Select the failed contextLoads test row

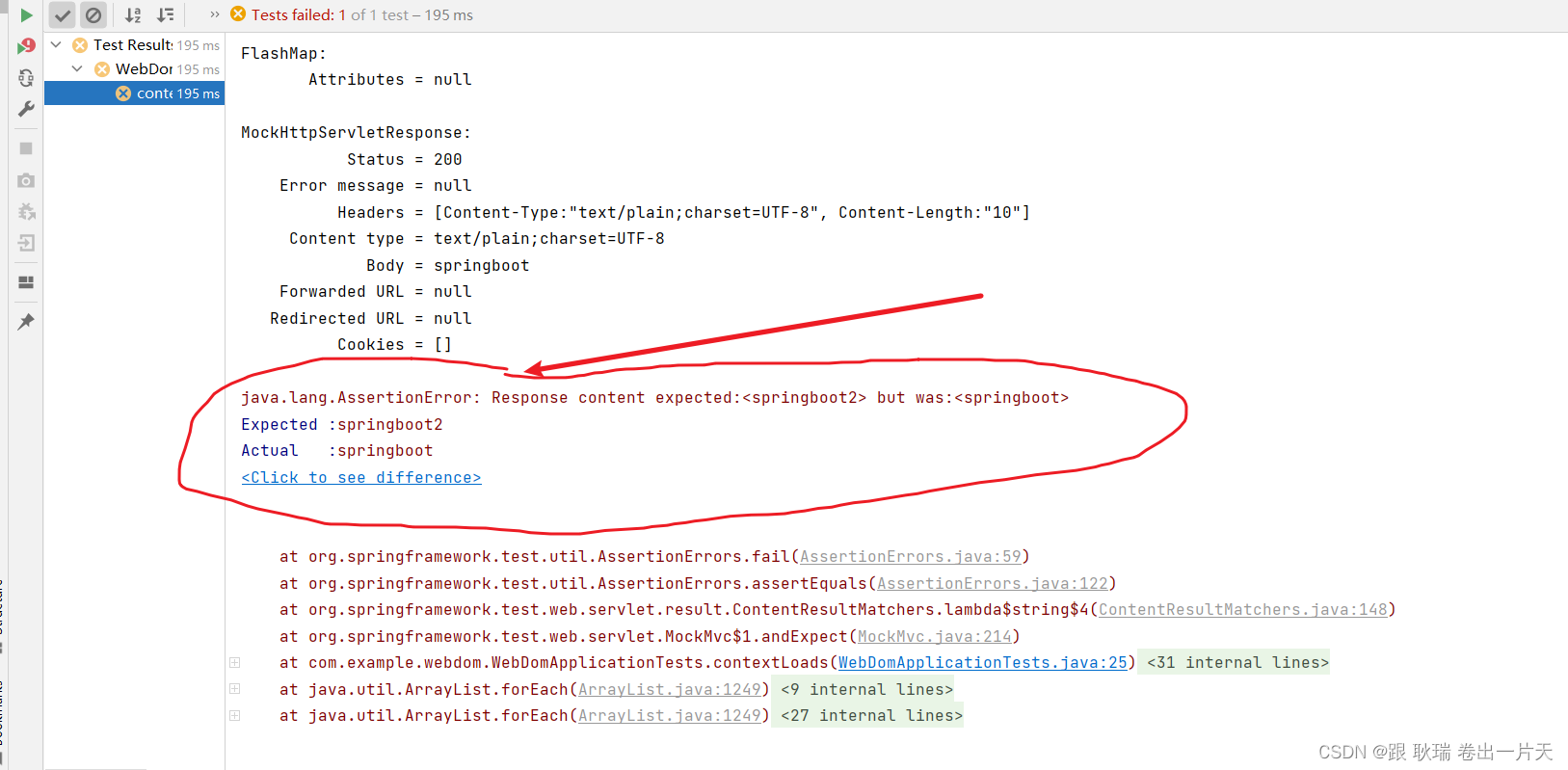(134, 93)
